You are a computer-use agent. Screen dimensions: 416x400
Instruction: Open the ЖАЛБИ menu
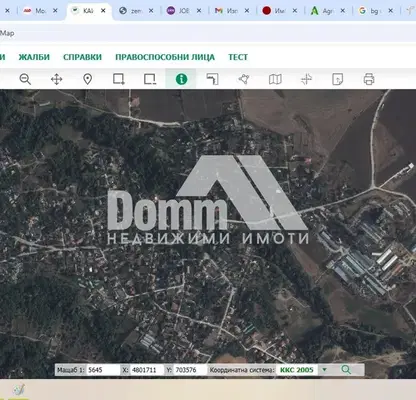pyautogui.click(x=34, y=57)
